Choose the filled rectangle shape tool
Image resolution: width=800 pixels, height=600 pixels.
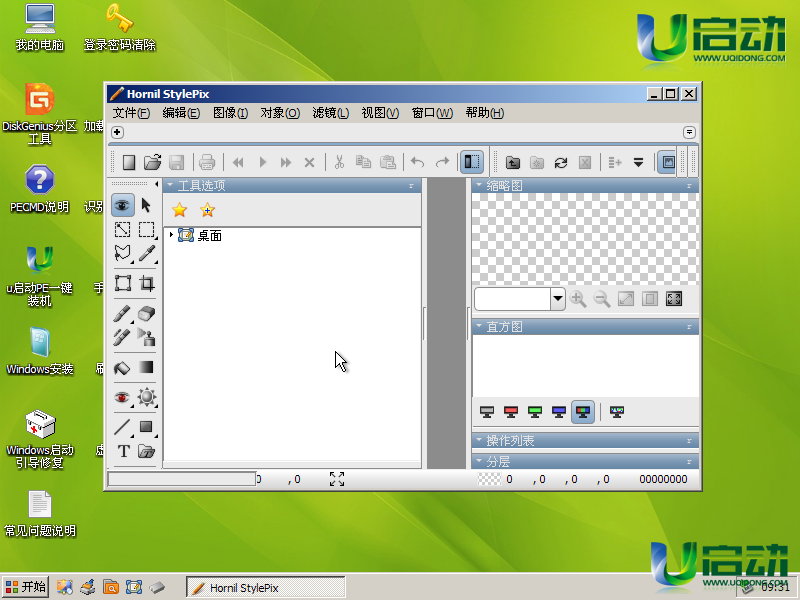pyautogui.click(x=146, y=427)
